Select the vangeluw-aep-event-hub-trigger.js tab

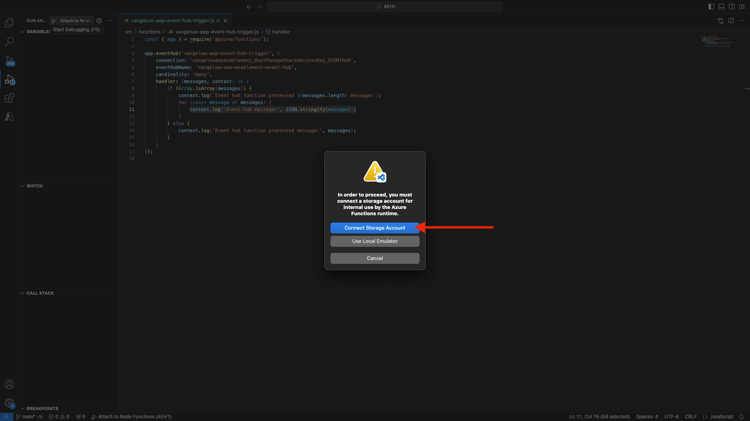click(172, 21)
